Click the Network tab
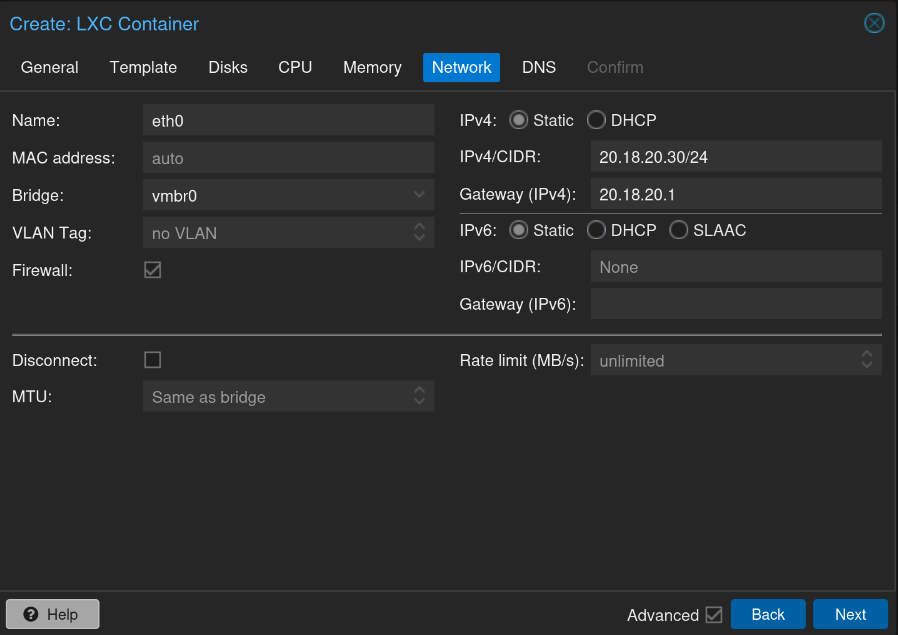The width and height of the screenshot is (898, 635). (462, 68)
